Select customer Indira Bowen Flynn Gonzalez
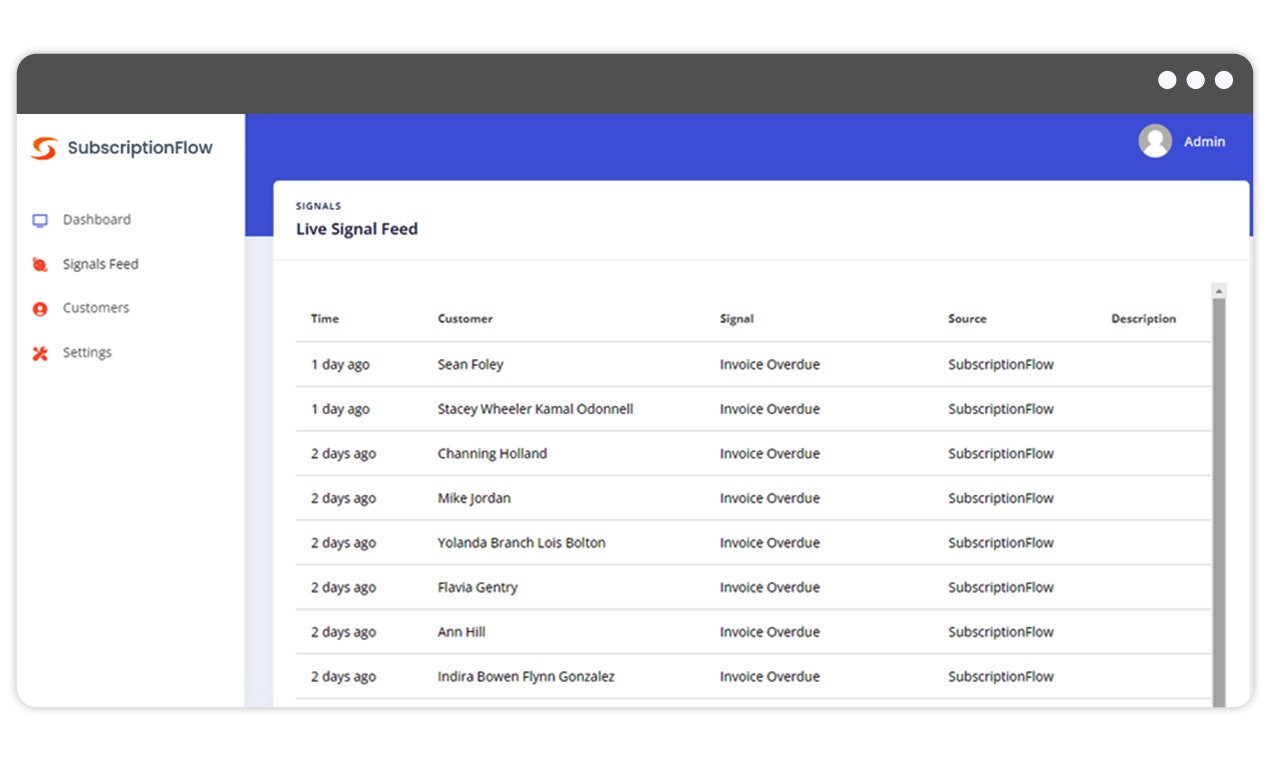 (526, 677)
